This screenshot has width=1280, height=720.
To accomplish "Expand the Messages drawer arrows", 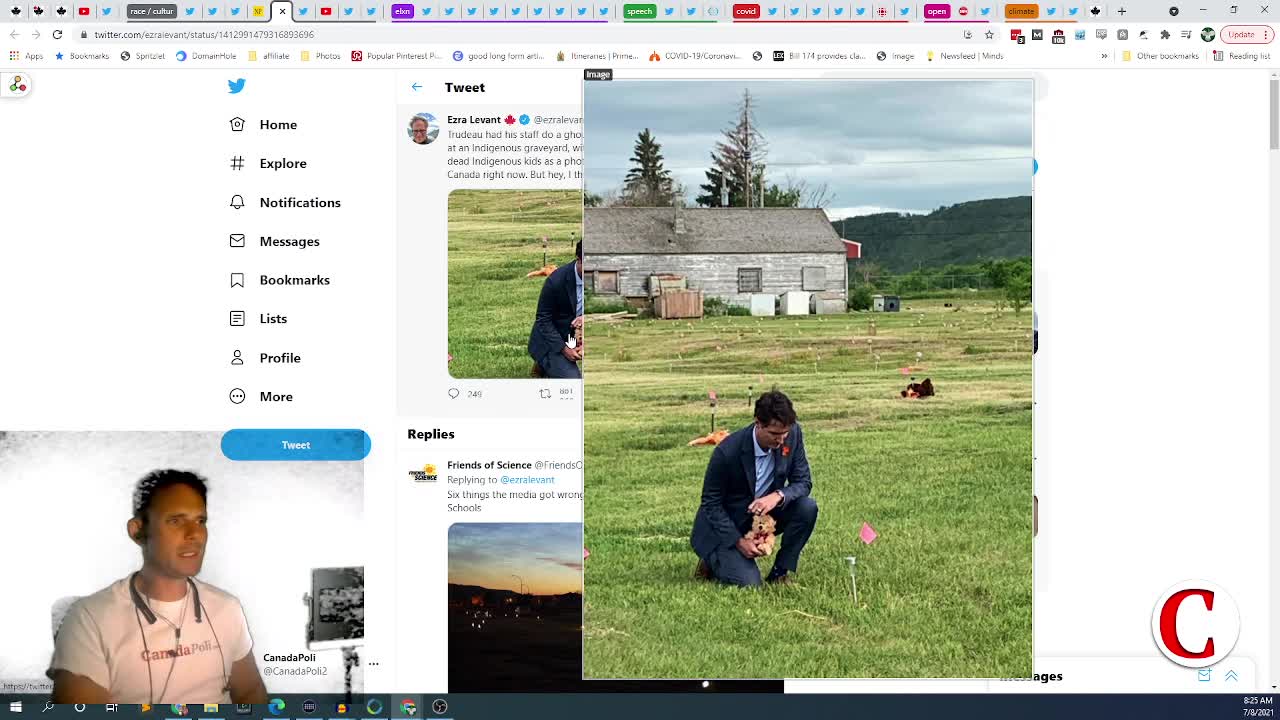I will [1231, 677].
